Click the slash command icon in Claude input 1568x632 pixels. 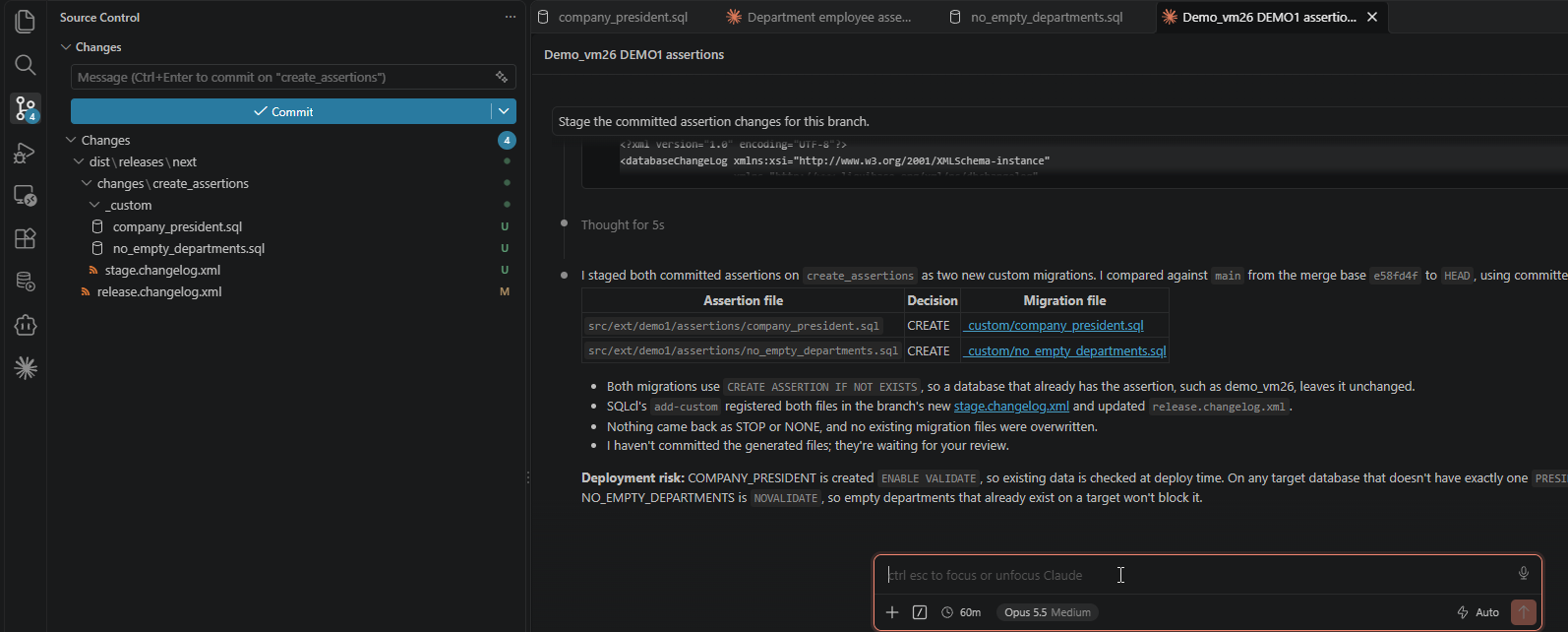click(920, 612)
